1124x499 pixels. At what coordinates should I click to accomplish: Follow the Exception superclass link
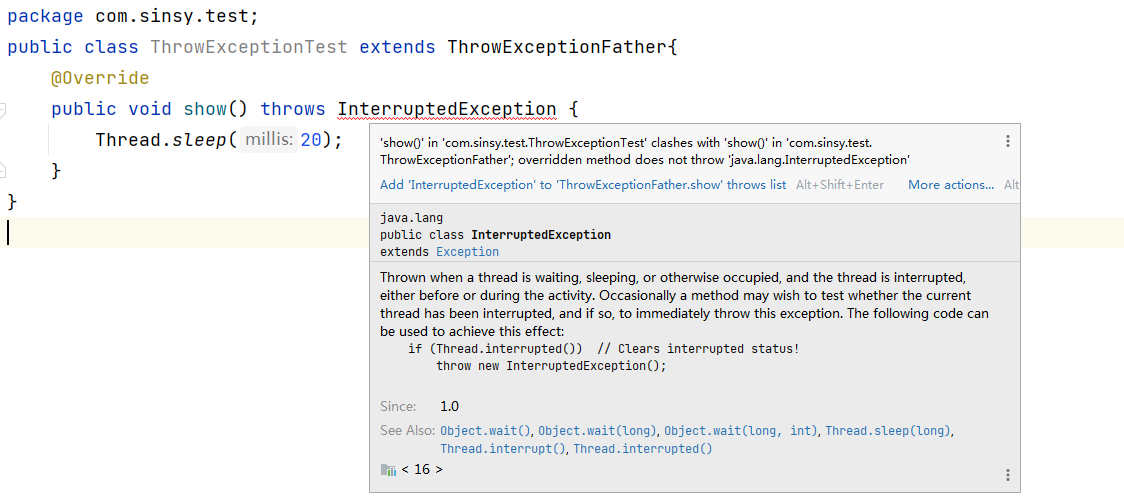click(467, 252)
